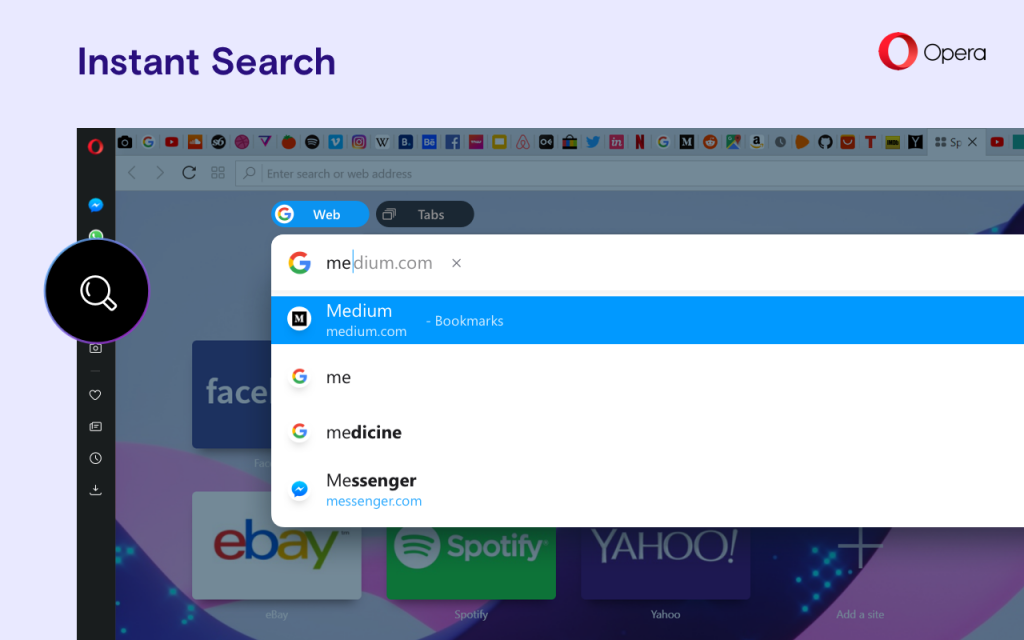Click the Opera menu logo

[95, 146]
